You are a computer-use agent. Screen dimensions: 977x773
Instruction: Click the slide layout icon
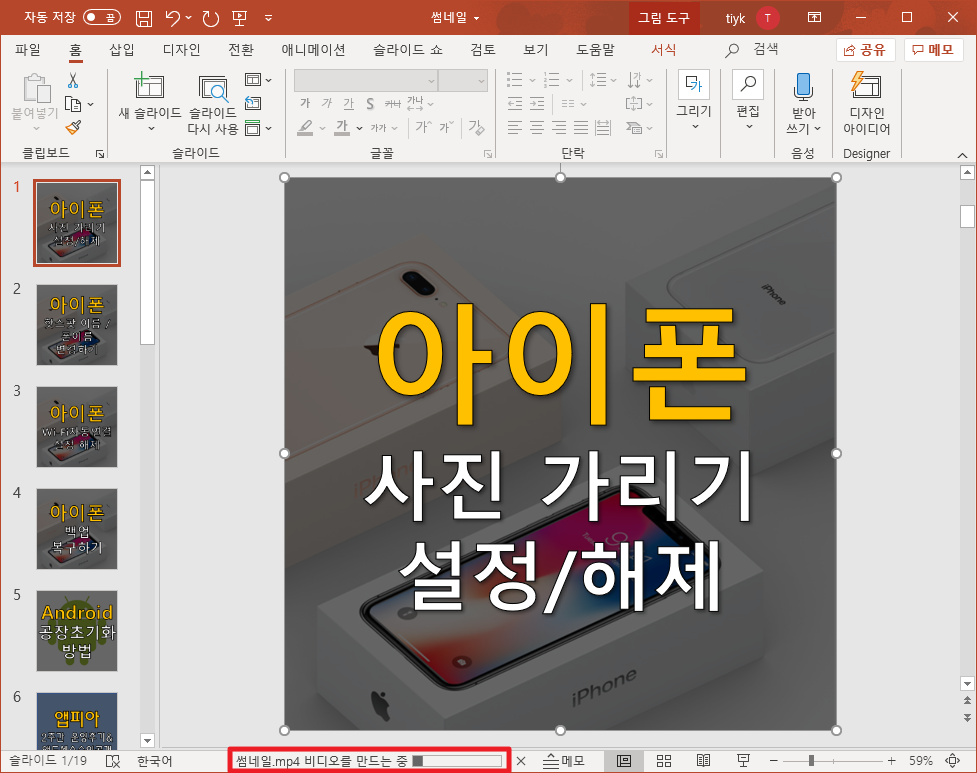pos(253,80)
